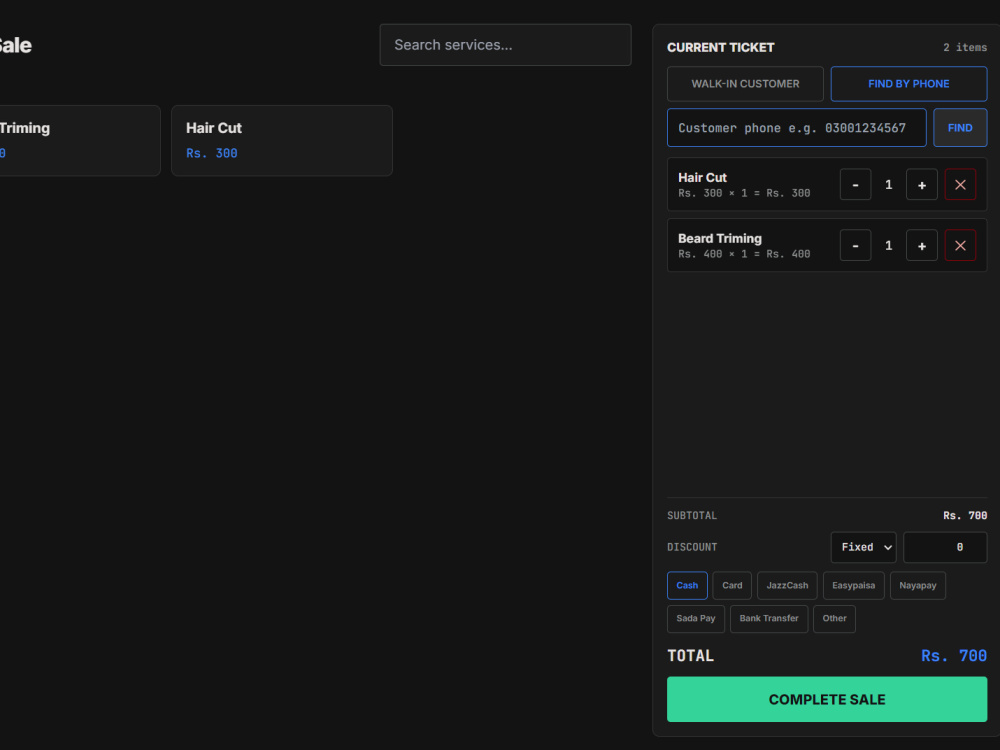The image size is (1000, 750).
Task: Click the Hair Cut quantity value 1
Action: point(888,185)
